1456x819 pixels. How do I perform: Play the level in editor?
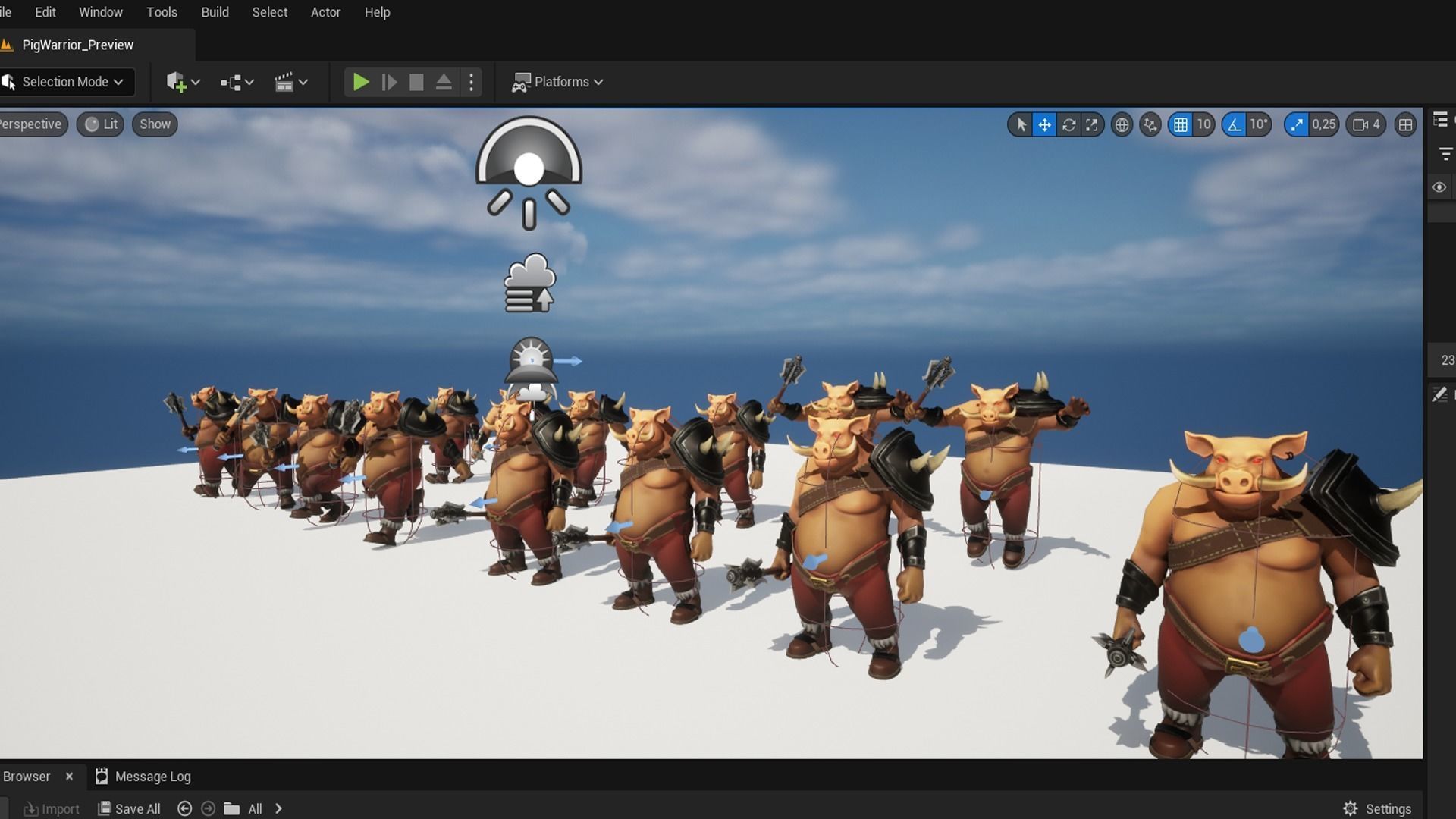click(361, 82)
